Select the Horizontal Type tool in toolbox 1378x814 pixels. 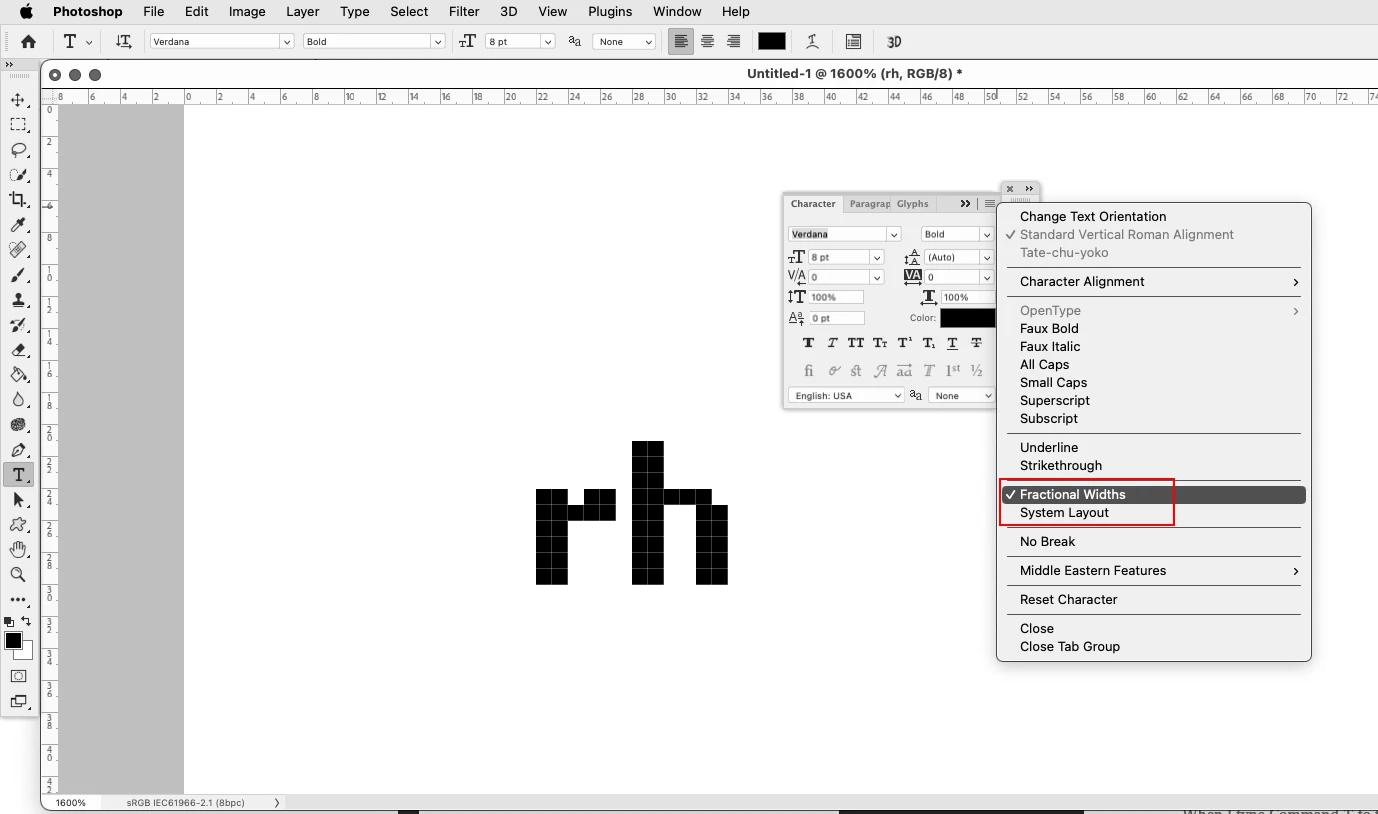[18, 475]
